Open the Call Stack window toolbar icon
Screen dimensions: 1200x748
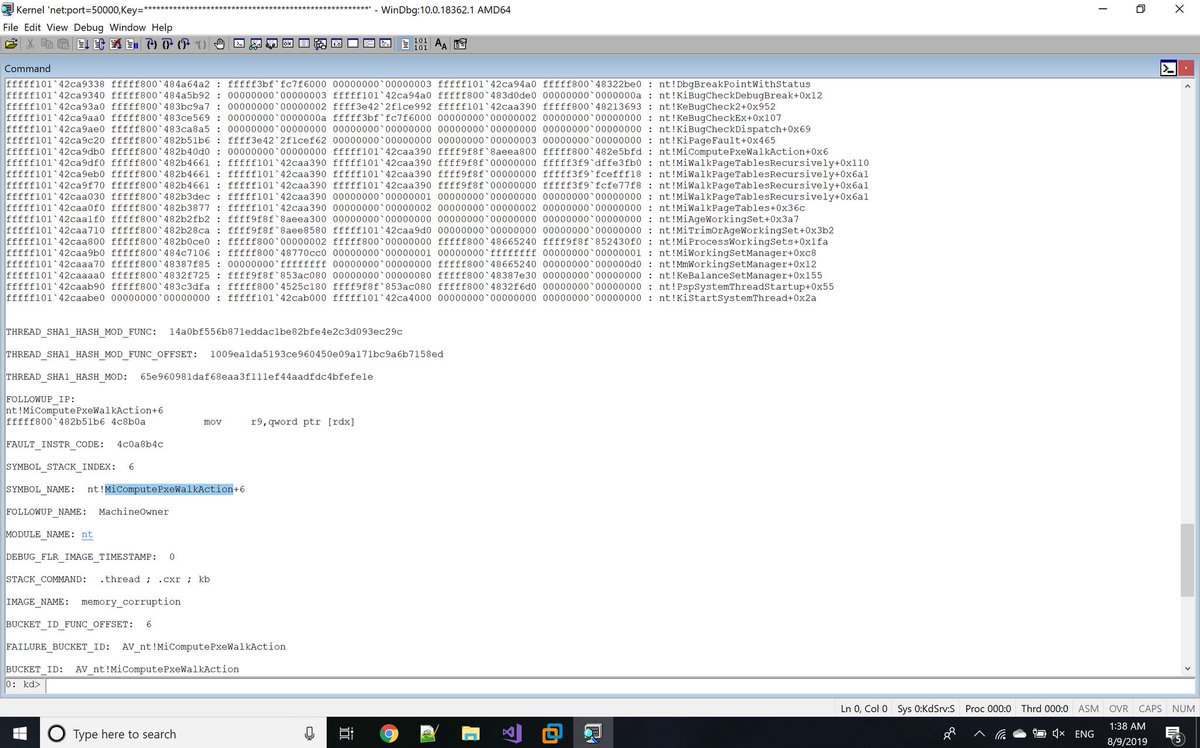[320, 44]
